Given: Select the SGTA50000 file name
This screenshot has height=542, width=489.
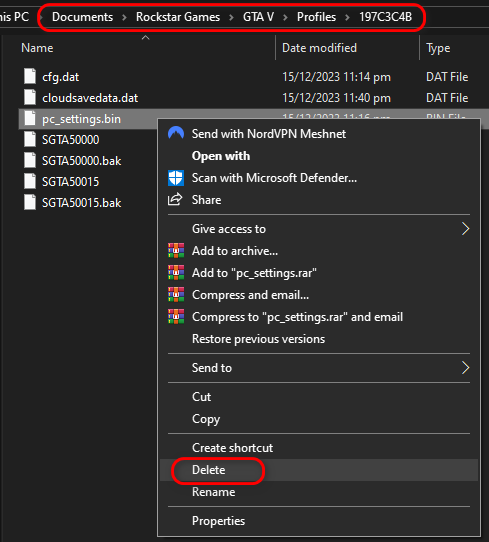Looking at the screenshot, I should 70,140.
